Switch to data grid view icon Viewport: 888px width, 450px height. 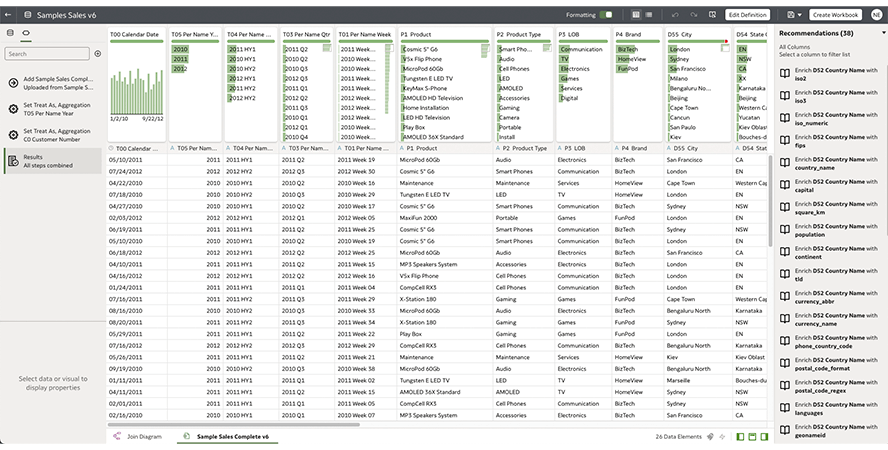click(636, 15)
